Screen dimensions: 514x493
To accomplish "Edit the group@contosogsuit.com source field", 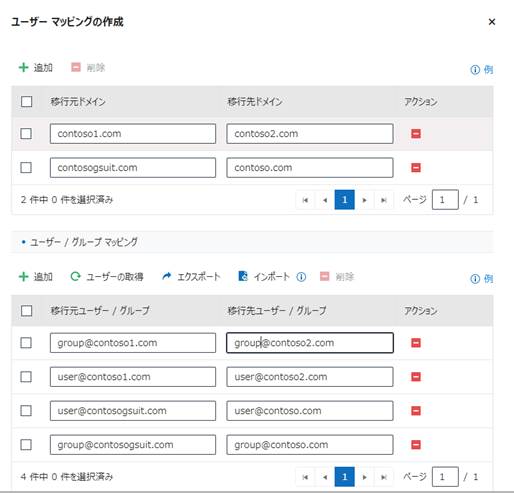I will (133, 445).
